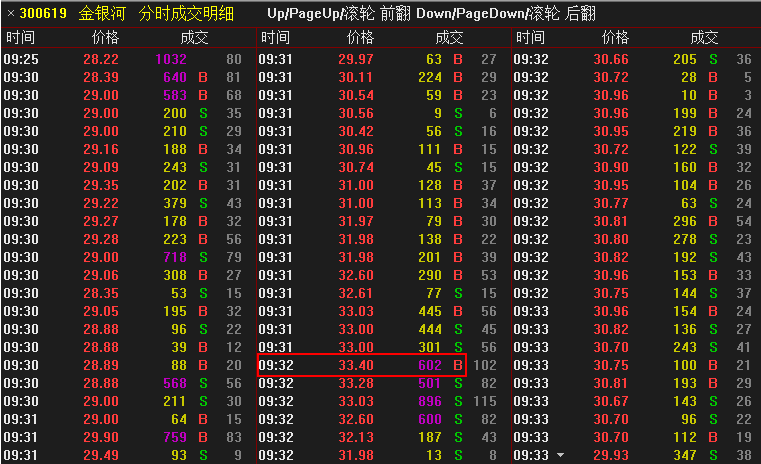Viewport: 761px width, 464px height.
Task: Close the tick detail view with the × icon
Action: [11, 13]
